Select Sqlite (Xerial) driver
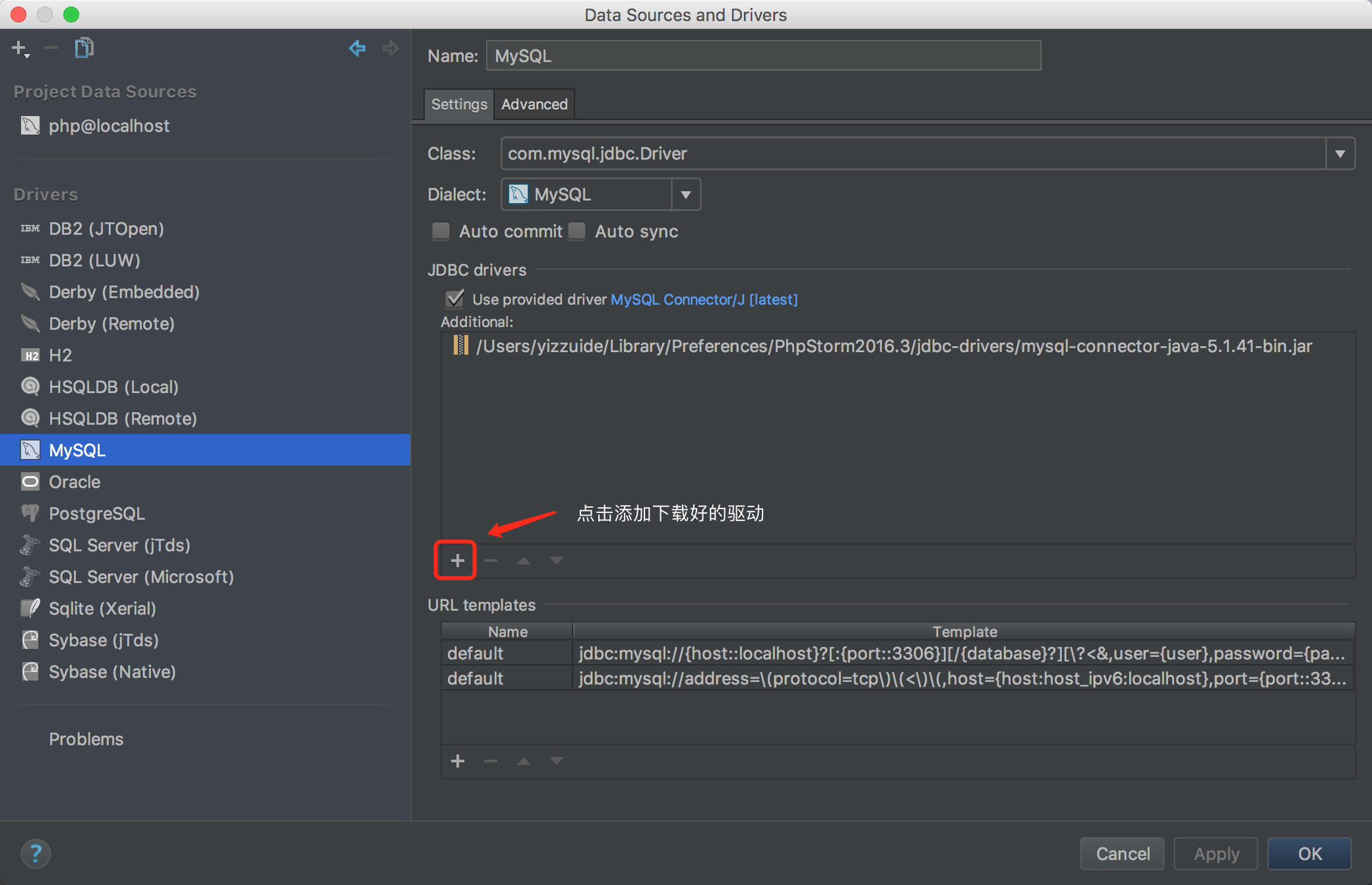 (205, 608)
